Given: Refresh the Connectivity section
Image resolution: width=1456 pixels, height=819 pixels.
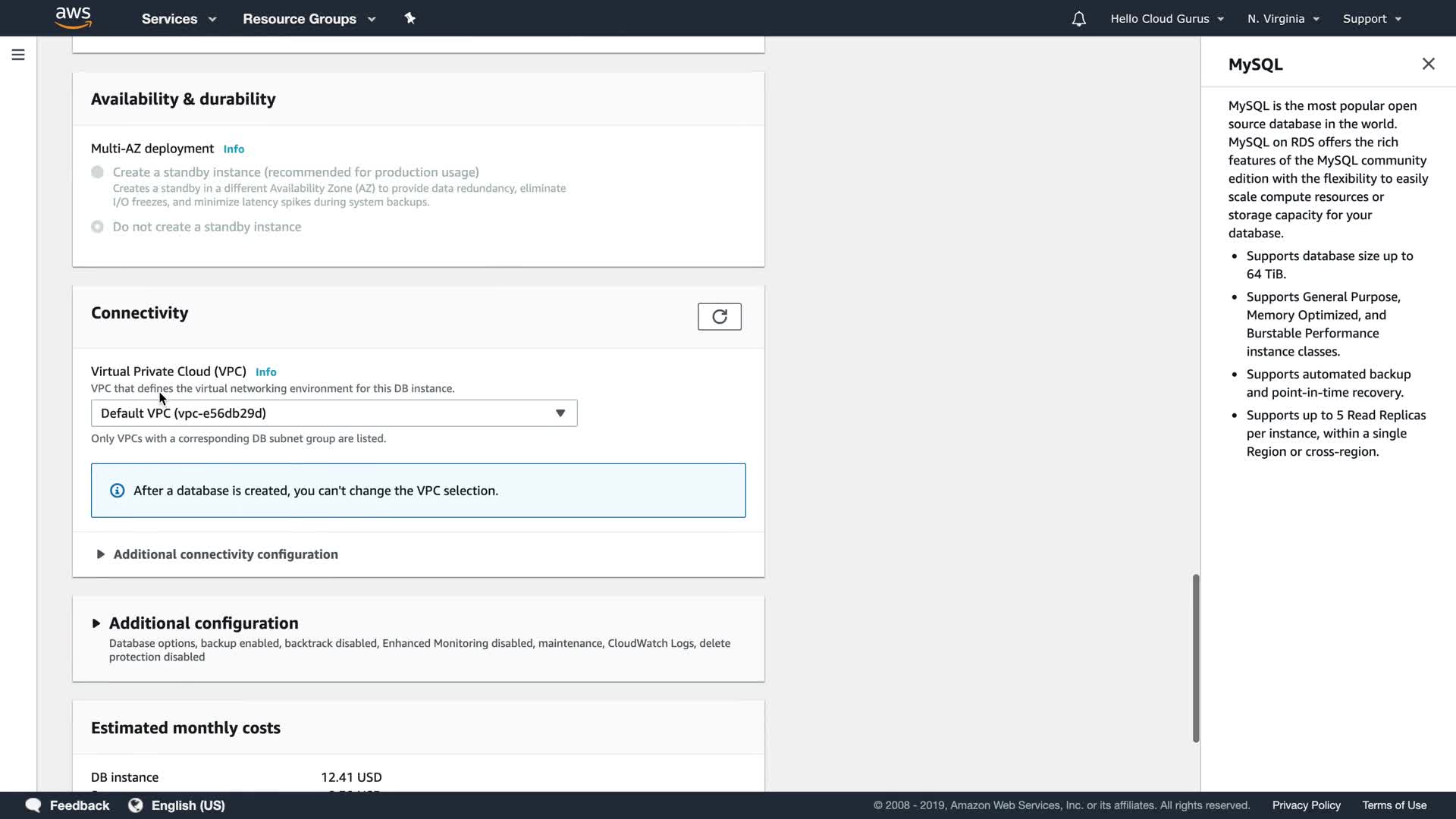Looking at the screenshot, I should pos(719,316).
